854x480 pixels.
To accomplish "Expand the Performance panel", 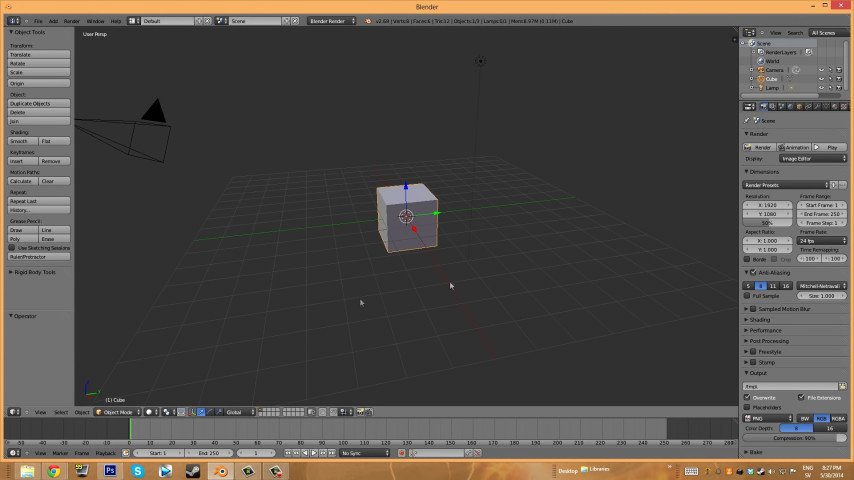I will pos(765,330).
